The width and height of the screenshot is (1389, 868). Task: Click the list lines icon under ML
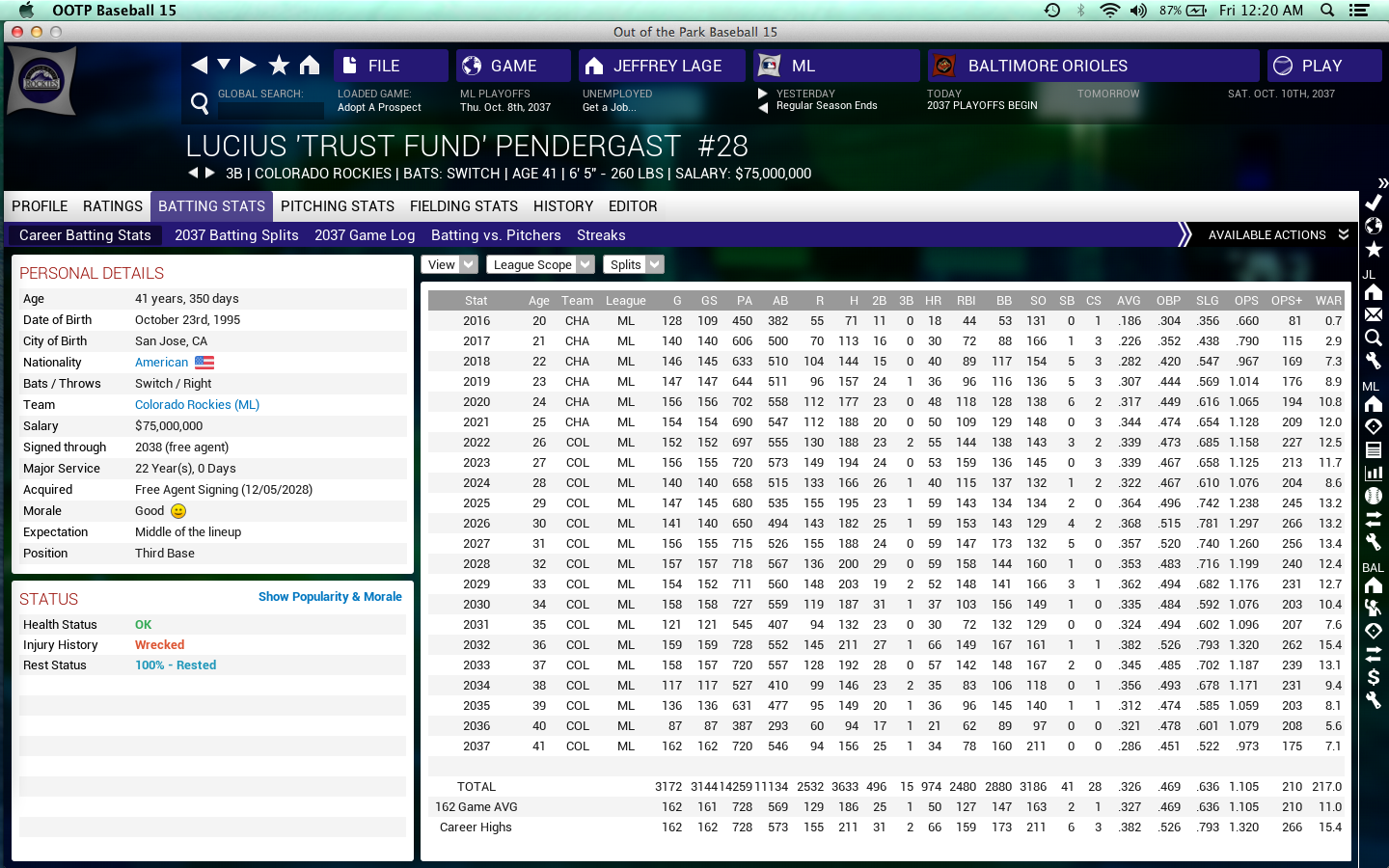coord(1374,449)
